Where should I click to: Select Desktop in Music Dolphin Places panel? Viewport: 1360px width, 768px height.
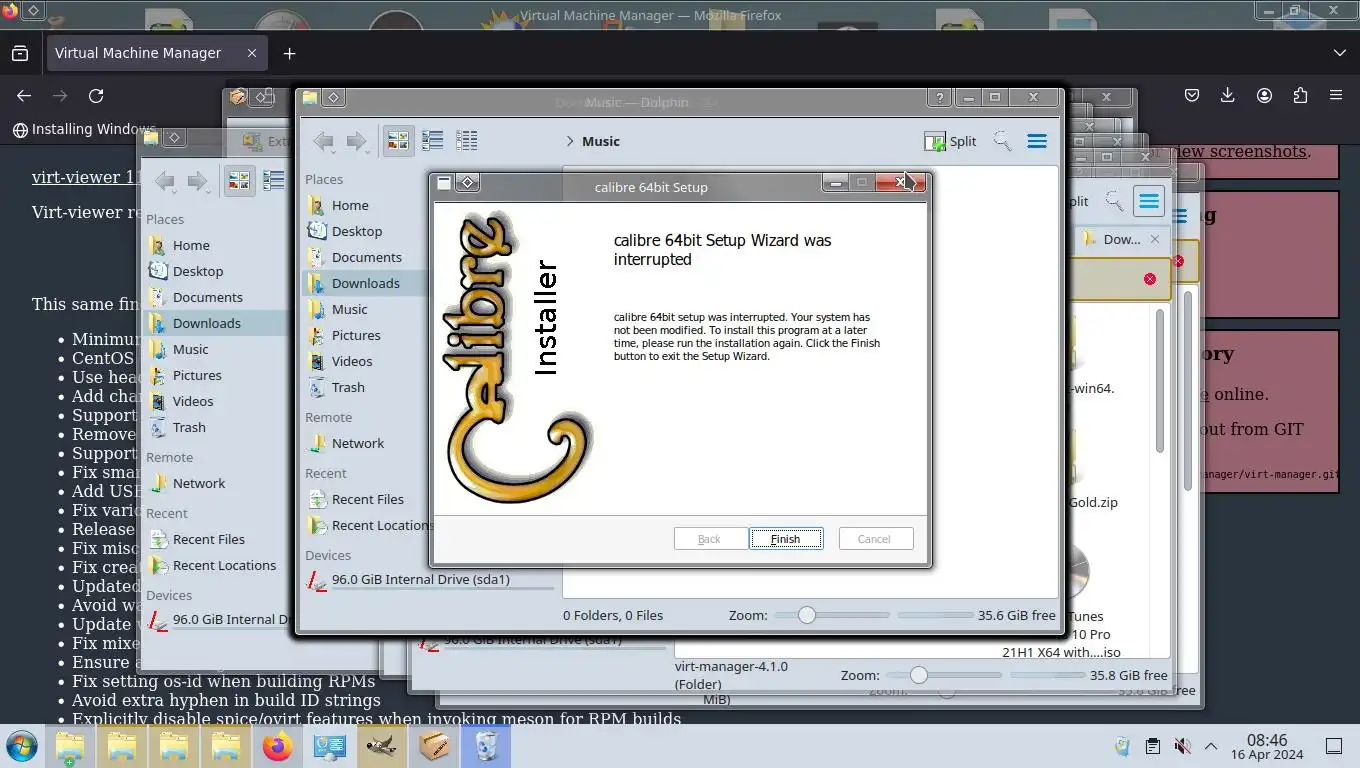tap(357, 231)
